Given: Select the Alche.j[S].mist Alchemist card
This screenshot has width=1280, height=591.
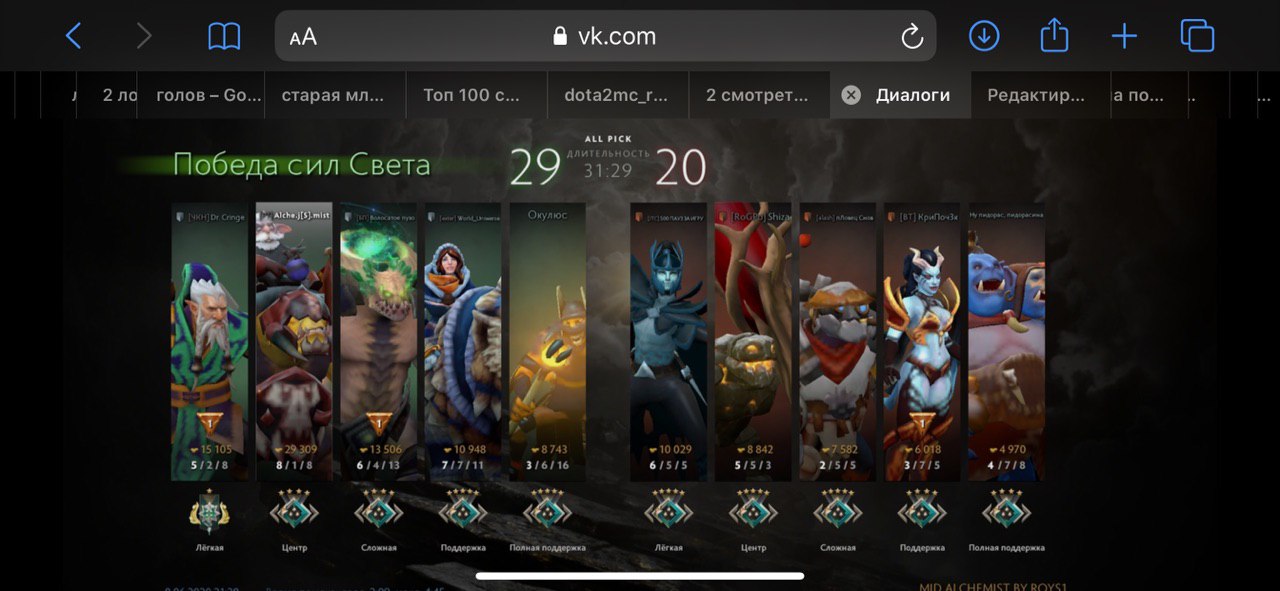Looking at the screenshot, I should 294,342.
